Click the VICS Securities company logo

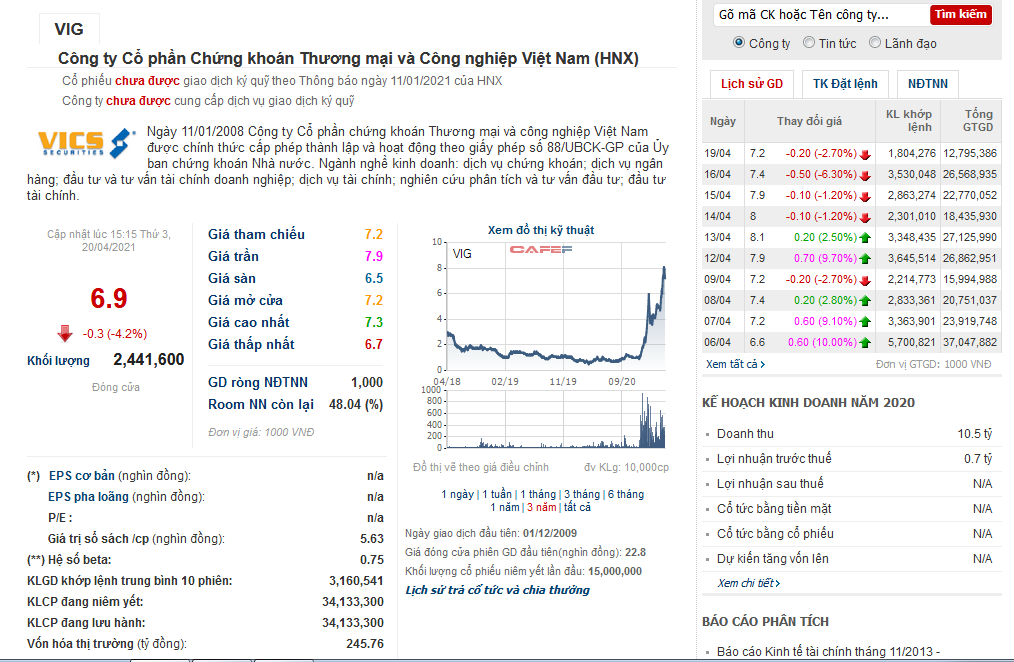coord(87,142)
